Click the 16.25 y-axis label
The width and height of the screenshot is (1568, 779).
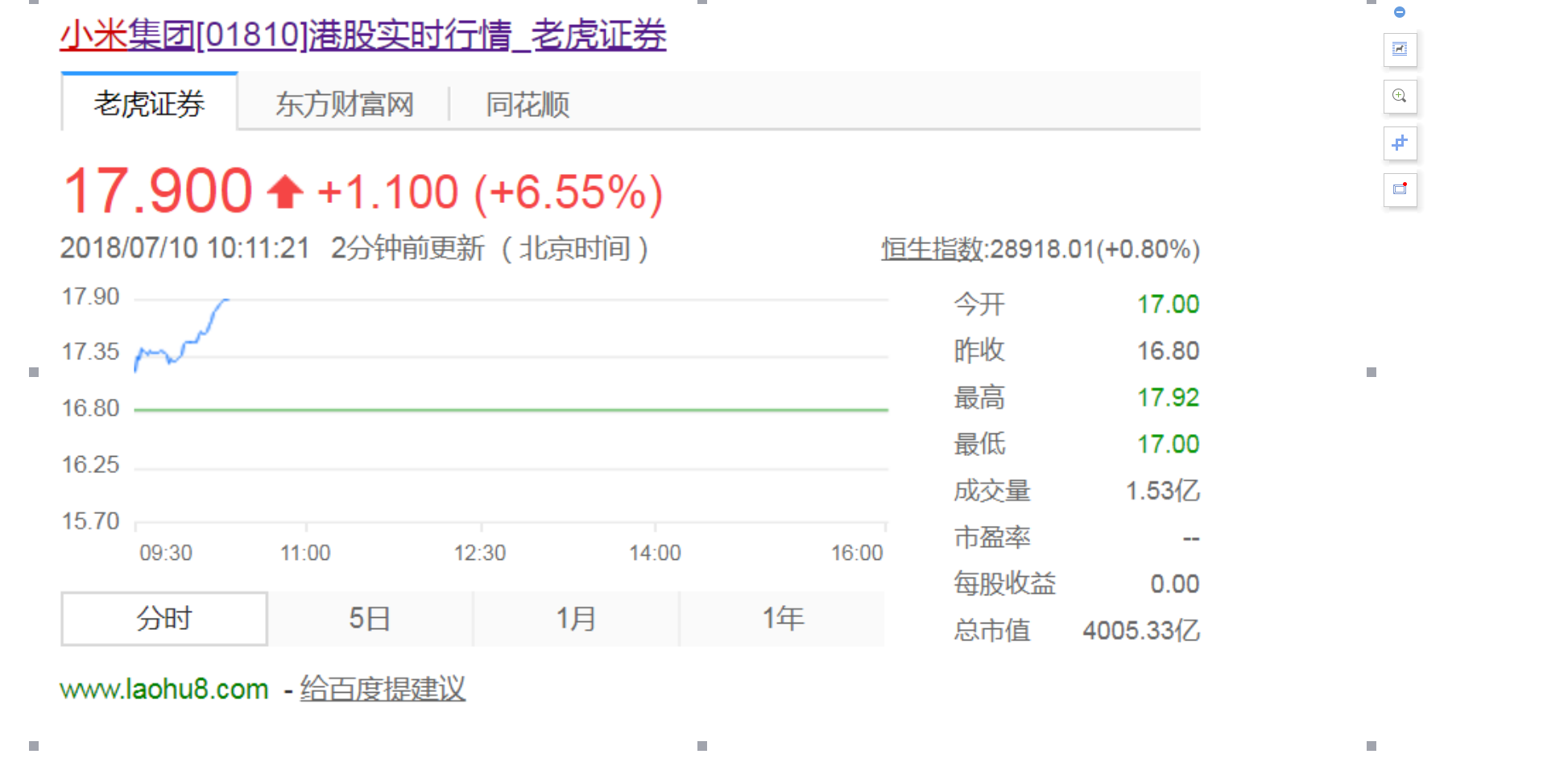90,465
